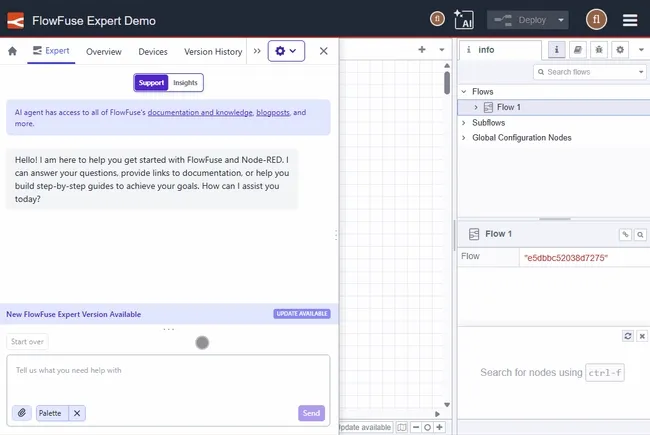Open the help book sidebar tab
650x435 pixels.
click(x=577, y=49)
